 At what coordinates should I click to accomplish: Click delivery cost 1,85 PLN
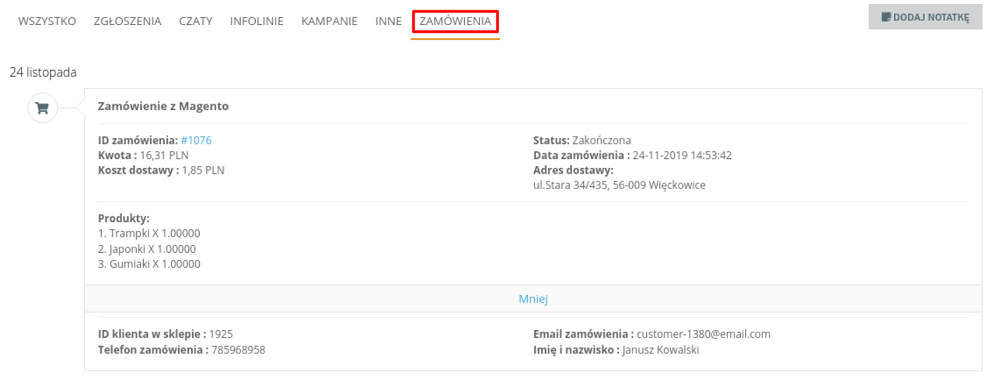204,170
